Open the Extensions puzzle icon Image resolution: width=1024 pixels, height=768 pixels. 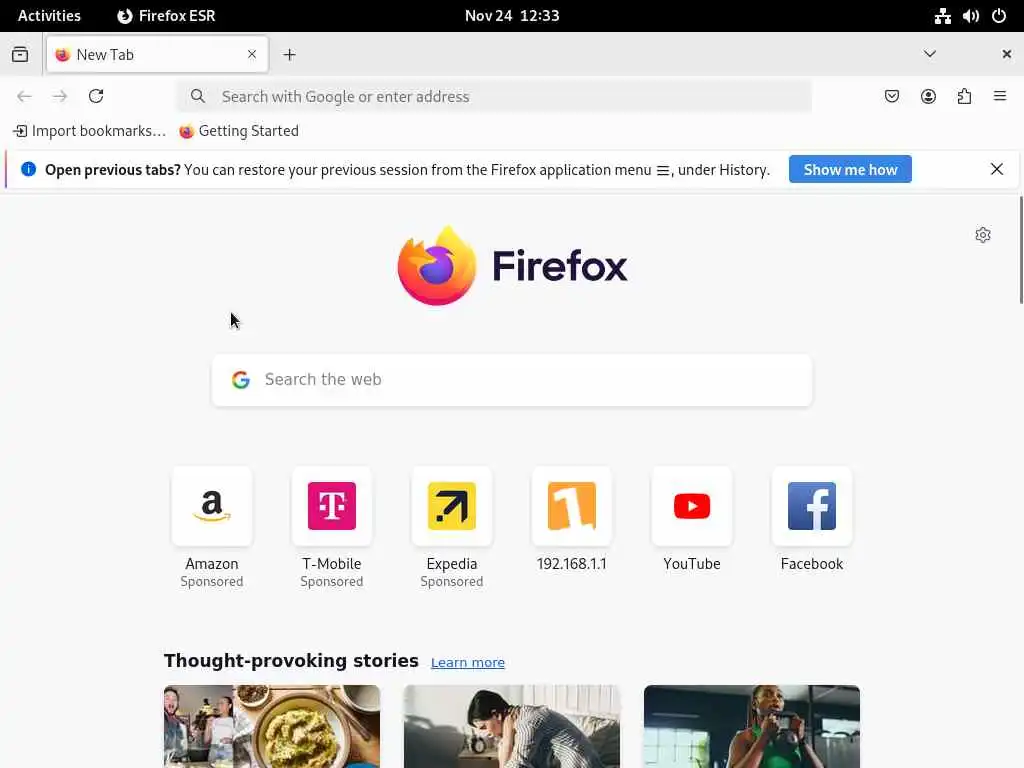pos(964,97)
